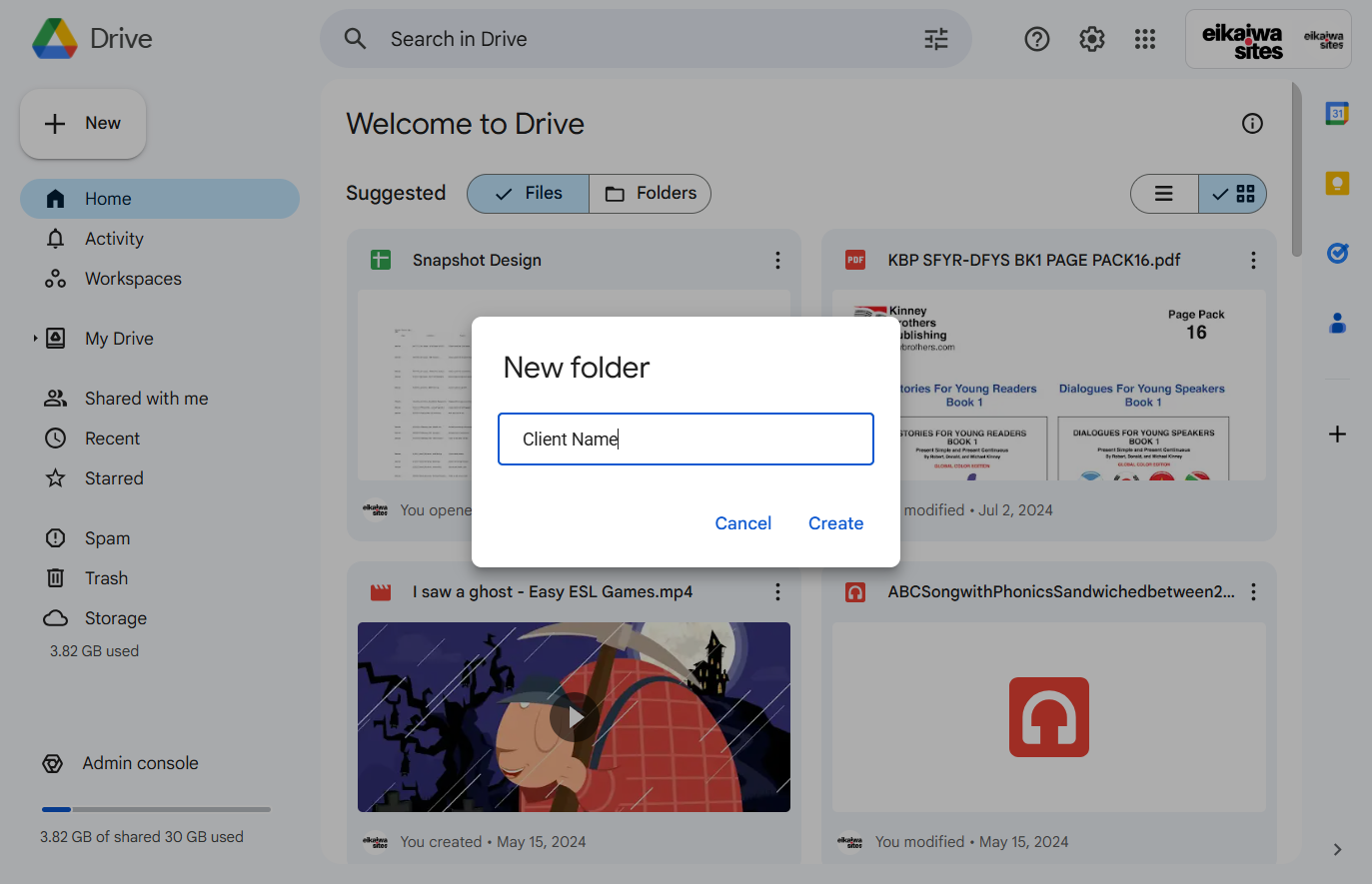
Task: Click the Search in Drive field
Action: pos(646,39)
